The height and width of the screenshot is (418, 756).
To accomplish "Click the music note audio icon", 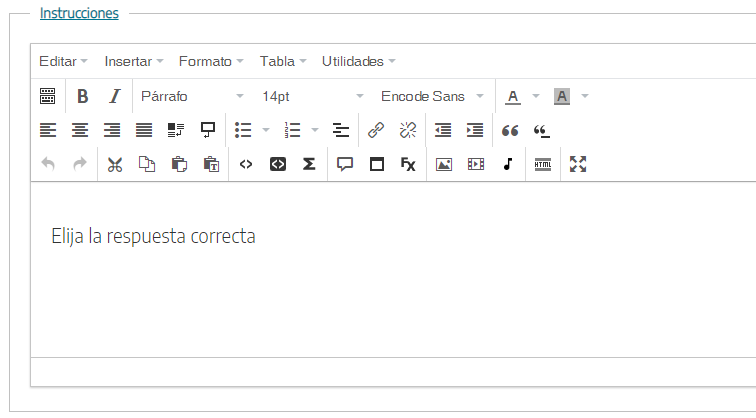I will (507, 164).
